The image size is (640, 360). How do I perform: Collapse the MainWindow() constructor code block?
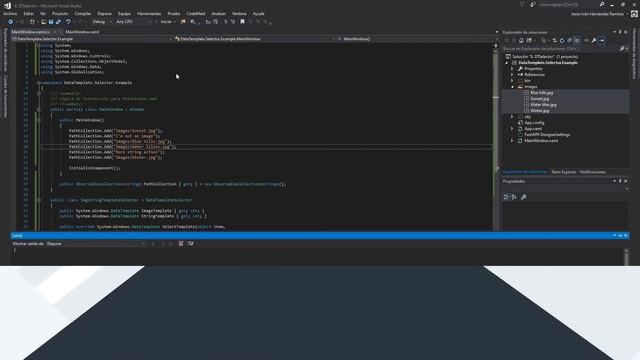[39, 120]
